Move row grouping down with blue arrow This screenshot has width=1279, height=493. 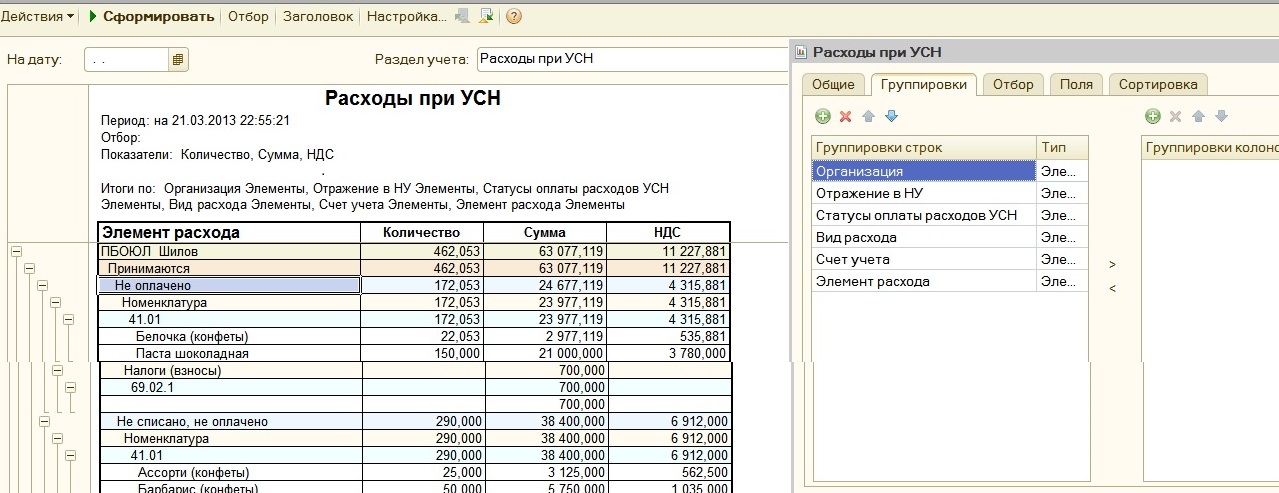tap(891, 117)
